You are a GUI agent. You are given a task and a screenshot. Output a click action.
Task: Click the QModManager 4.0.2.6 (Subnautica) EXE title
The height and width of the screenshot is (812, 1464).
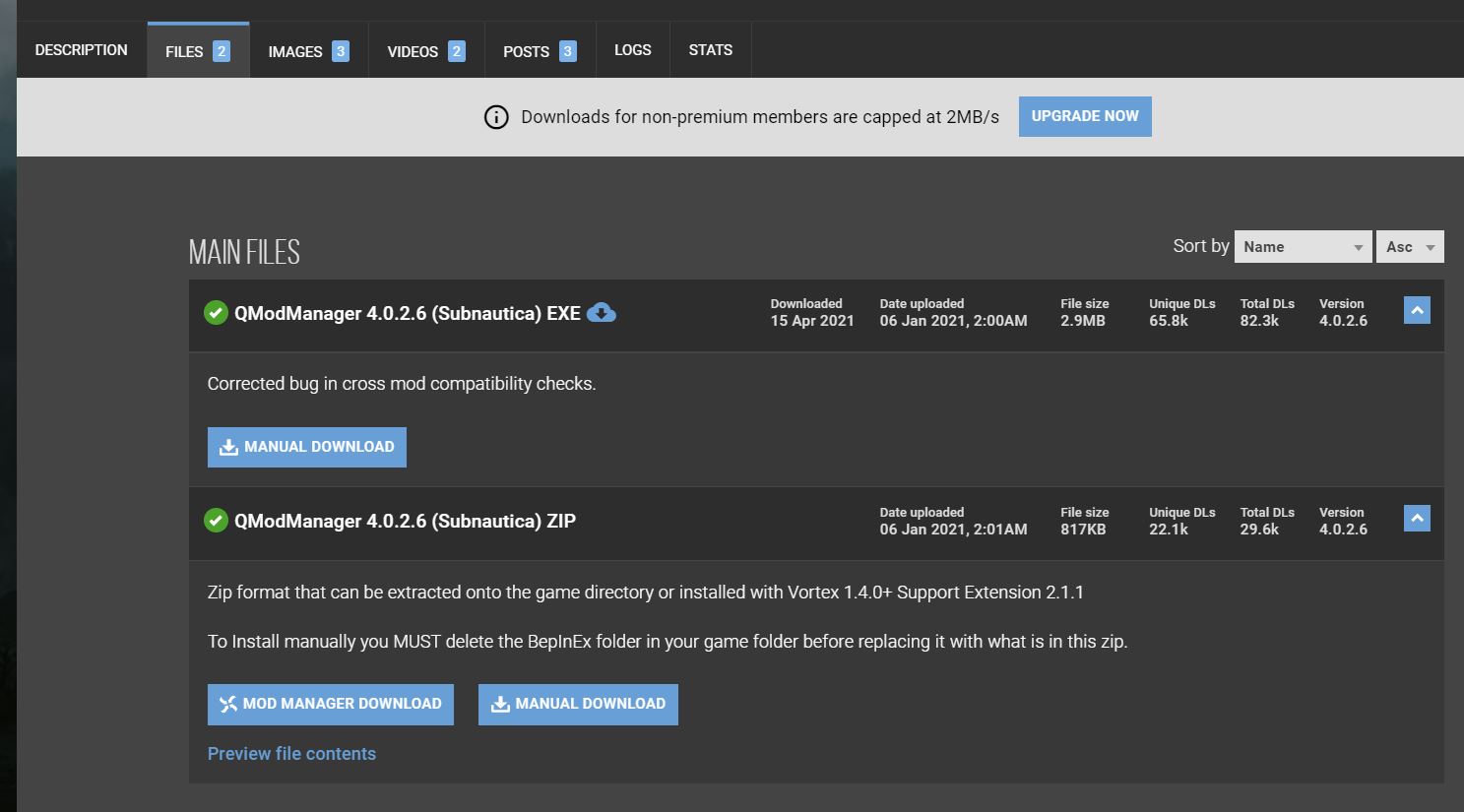408,314
